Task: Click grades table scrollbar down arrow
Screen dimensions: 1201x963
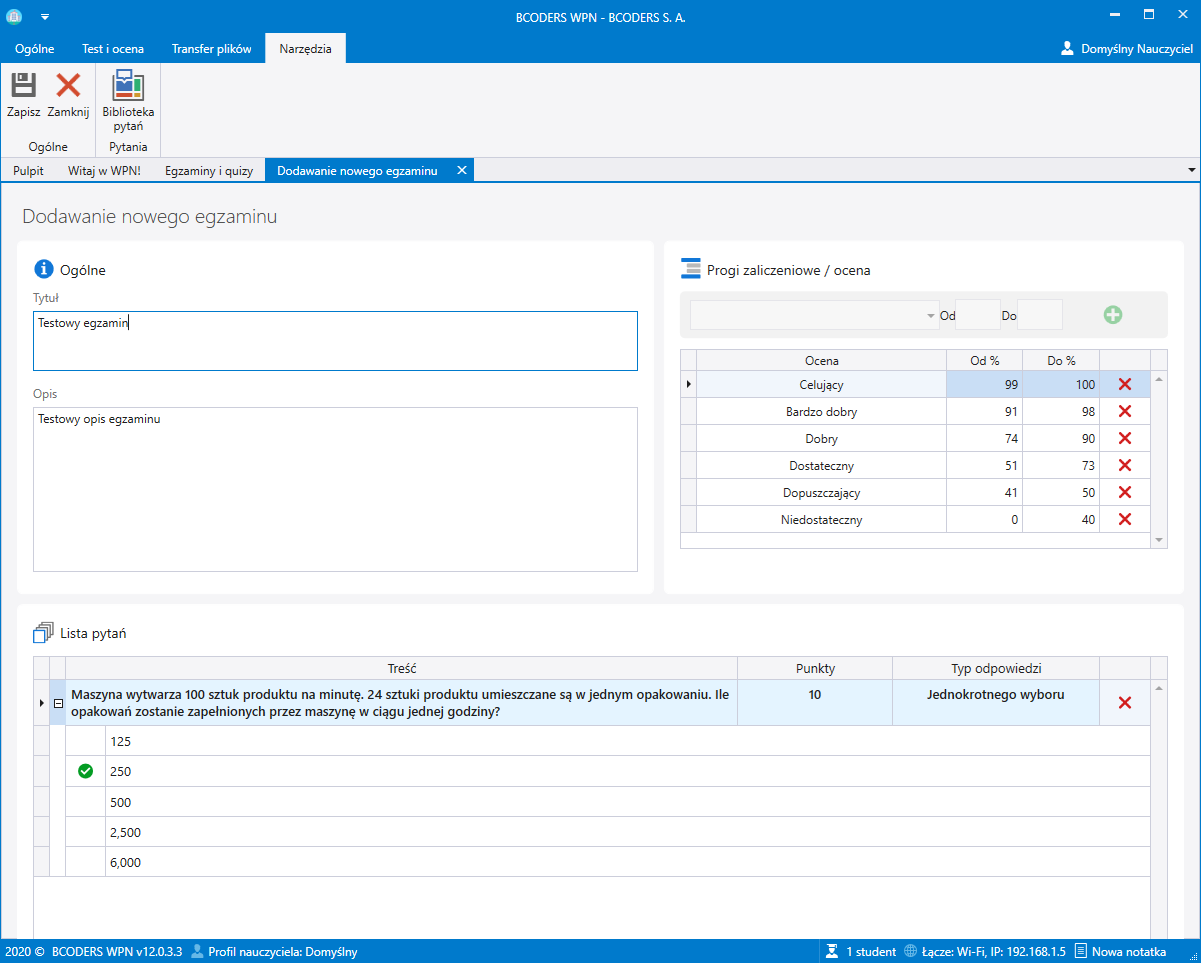Action: (x=1159, y=540)
